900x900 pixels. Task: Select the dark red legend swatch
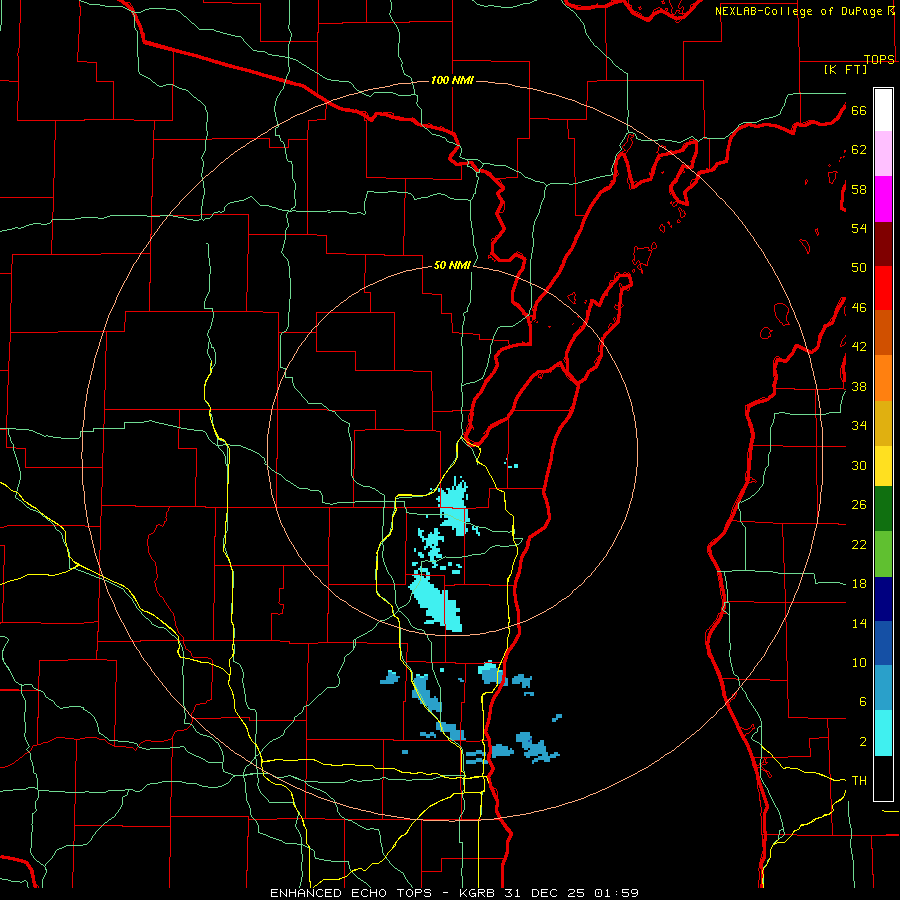[883, 244]
